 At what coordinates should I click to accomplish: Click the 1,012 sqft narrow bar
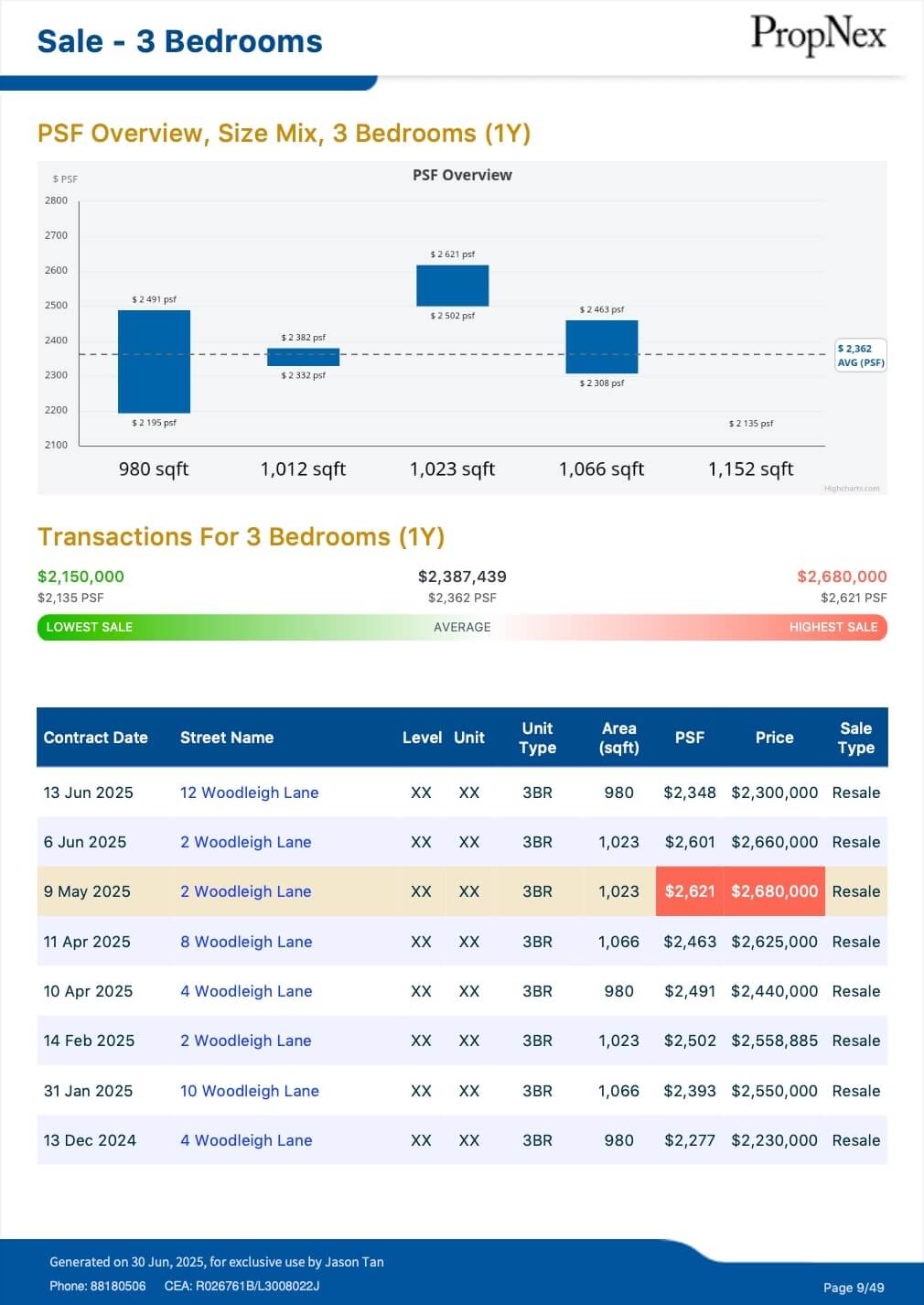click(x=303, y=357)
